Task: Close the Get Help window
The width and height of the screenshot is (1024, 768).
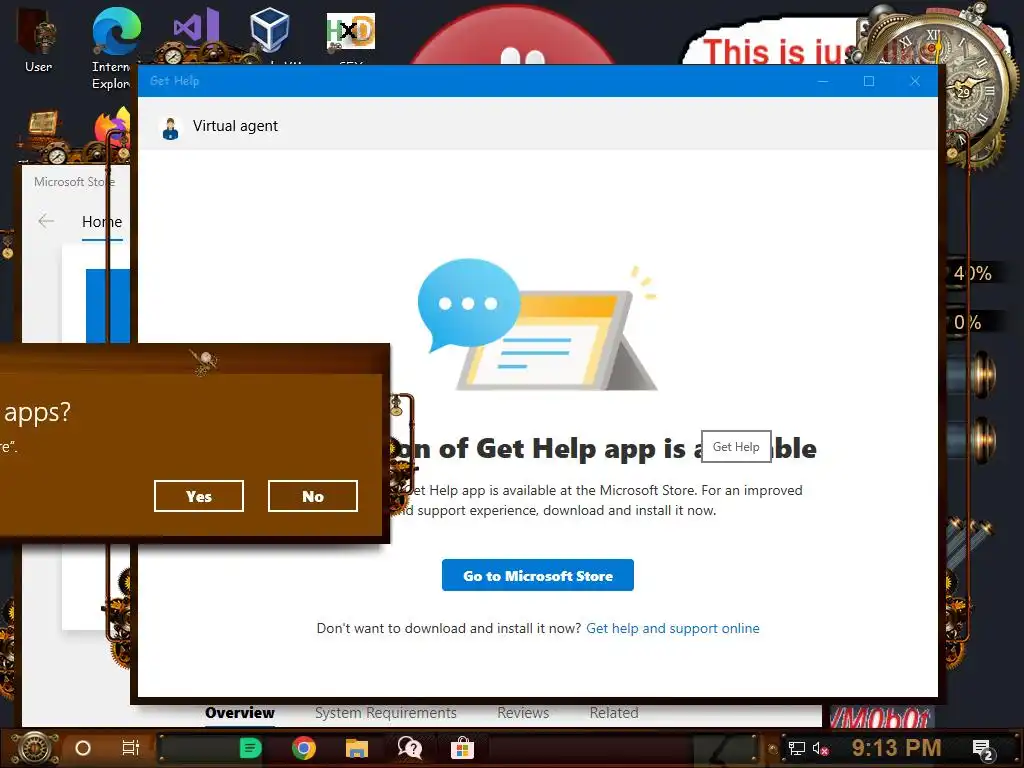Action: (915, 81)
